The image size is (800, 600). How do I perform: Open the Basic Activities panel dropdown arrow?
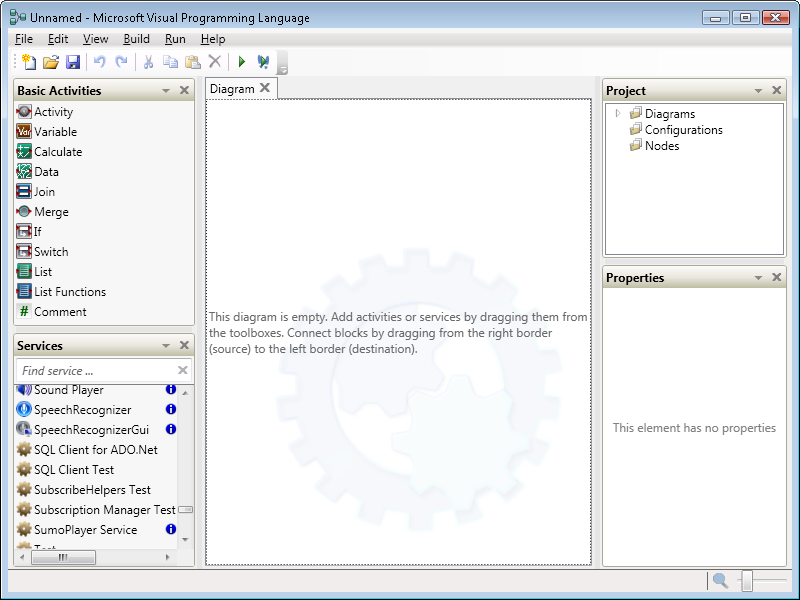point(166,91)
